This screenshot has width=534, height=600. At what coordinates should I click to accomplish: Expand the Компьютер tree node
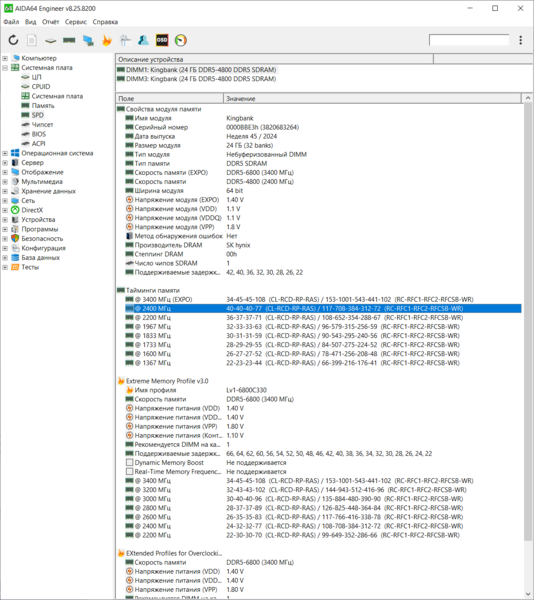(5, 58)
